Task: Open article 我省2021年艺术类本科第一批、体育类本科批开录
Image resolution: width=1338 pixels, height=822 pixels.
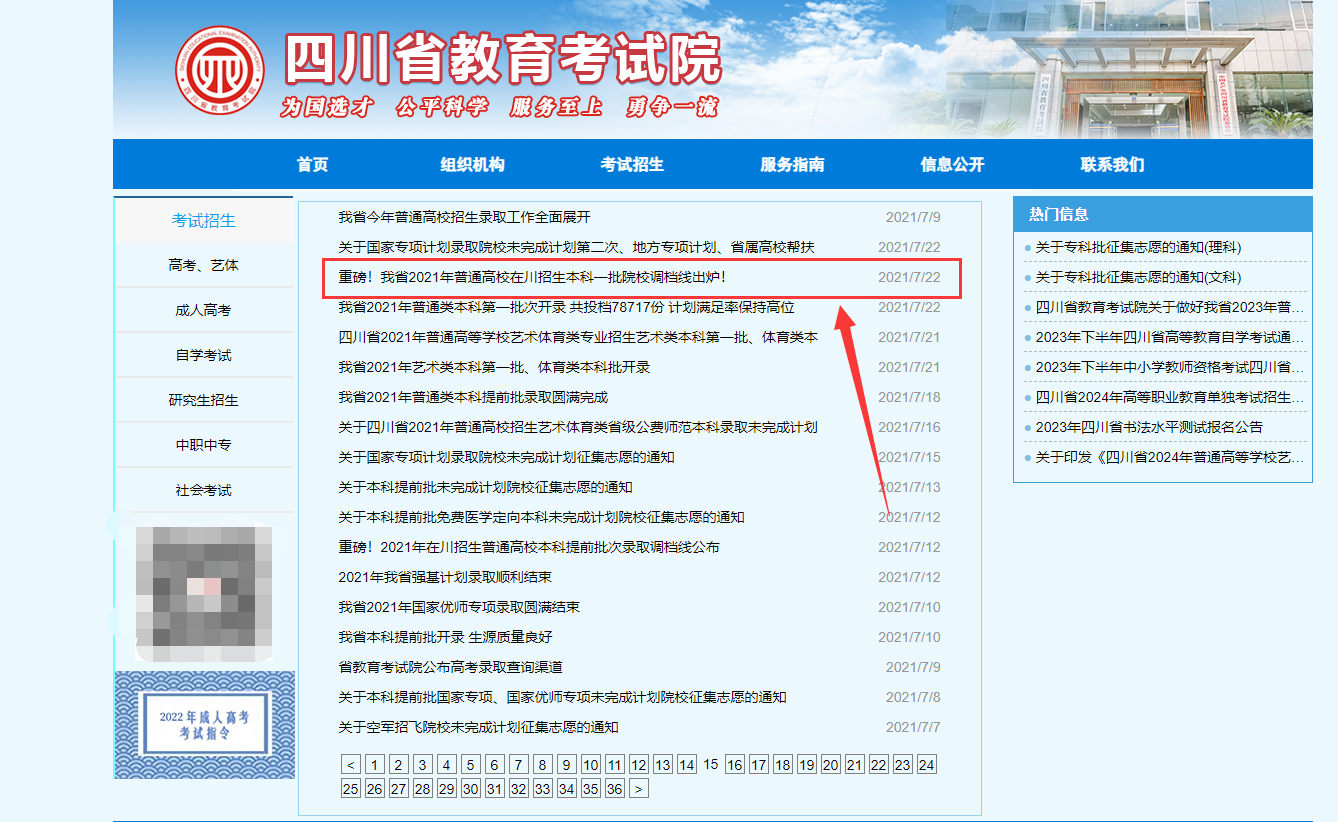Action: coord(495,367)
